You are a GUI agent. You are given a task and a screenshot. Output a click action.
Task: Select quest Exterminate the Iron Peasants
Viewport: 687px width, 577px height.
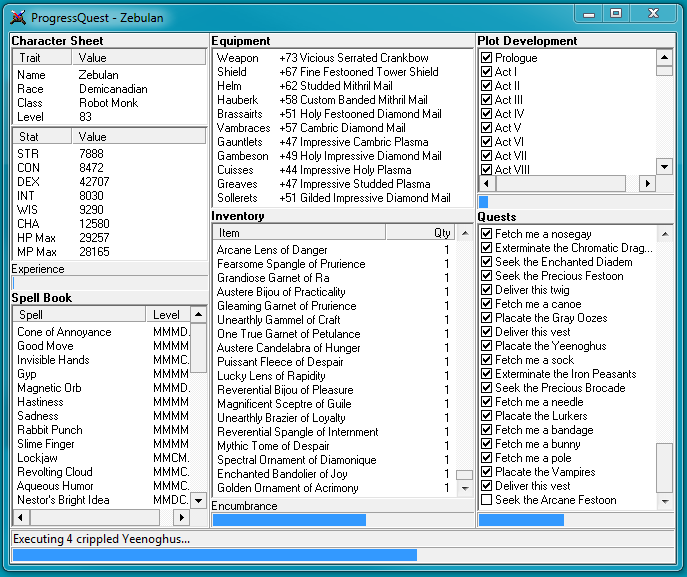[566, 374]
